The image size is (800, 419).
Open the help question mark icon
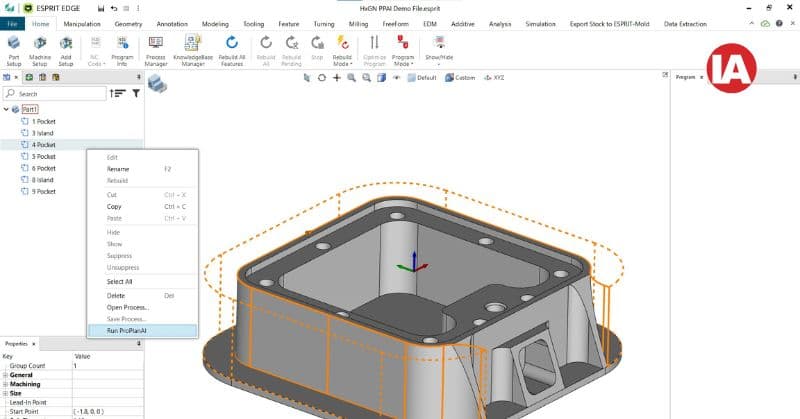pos(779,23)
